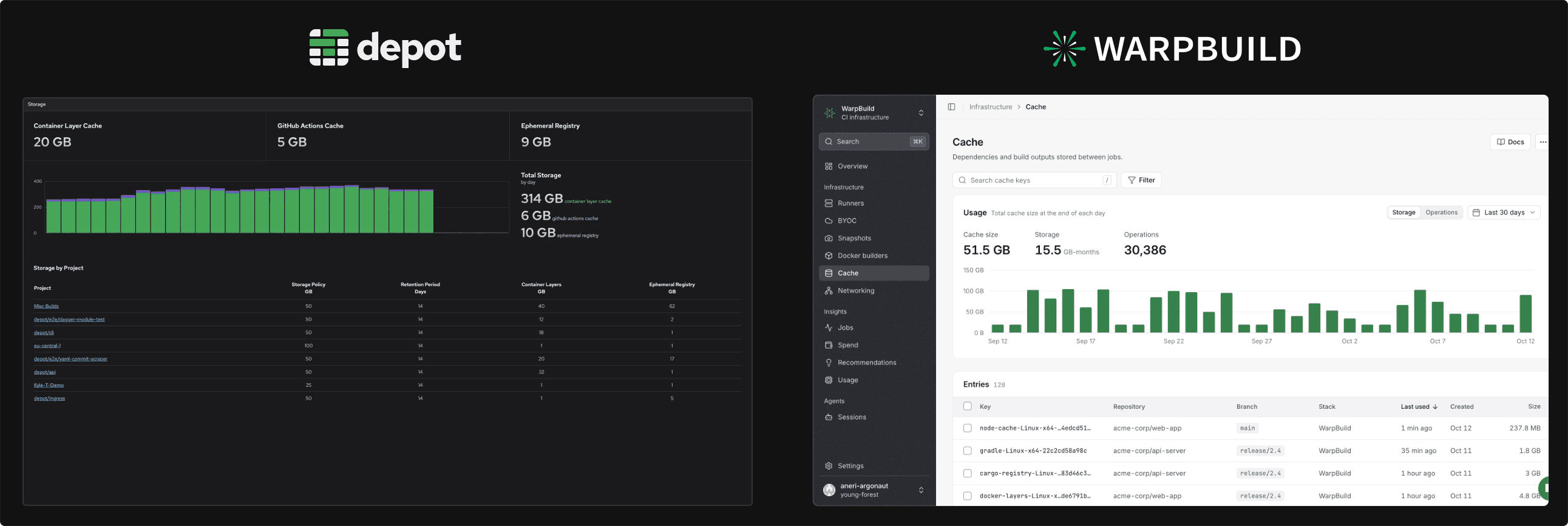Click the Filter button
Viewport: 1568px width, 526px height.
click(x=1141, y=180)
